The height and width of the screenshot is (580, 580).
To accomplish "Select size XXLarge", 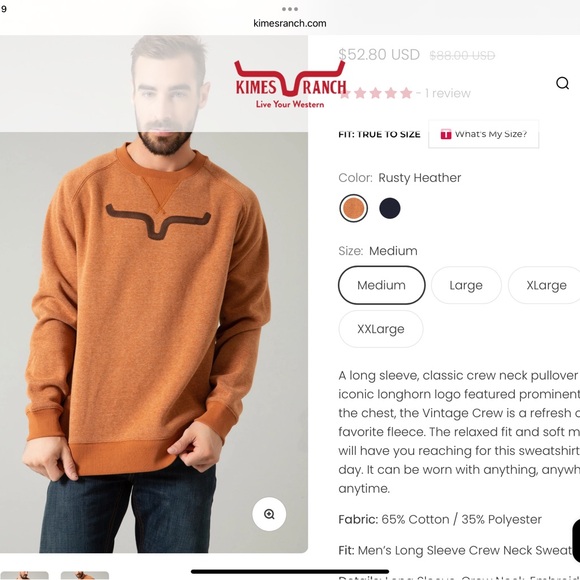I will pyautogui.click(x=381, y=329).
